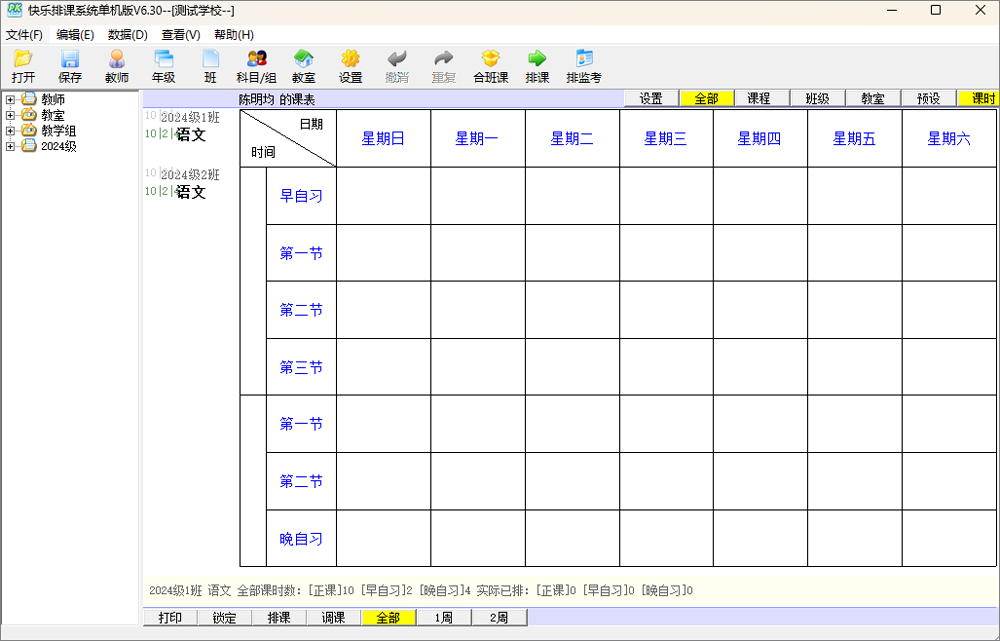
Task: Open the 设置 (Settings) gear icon
Action: tap(350, 66)
